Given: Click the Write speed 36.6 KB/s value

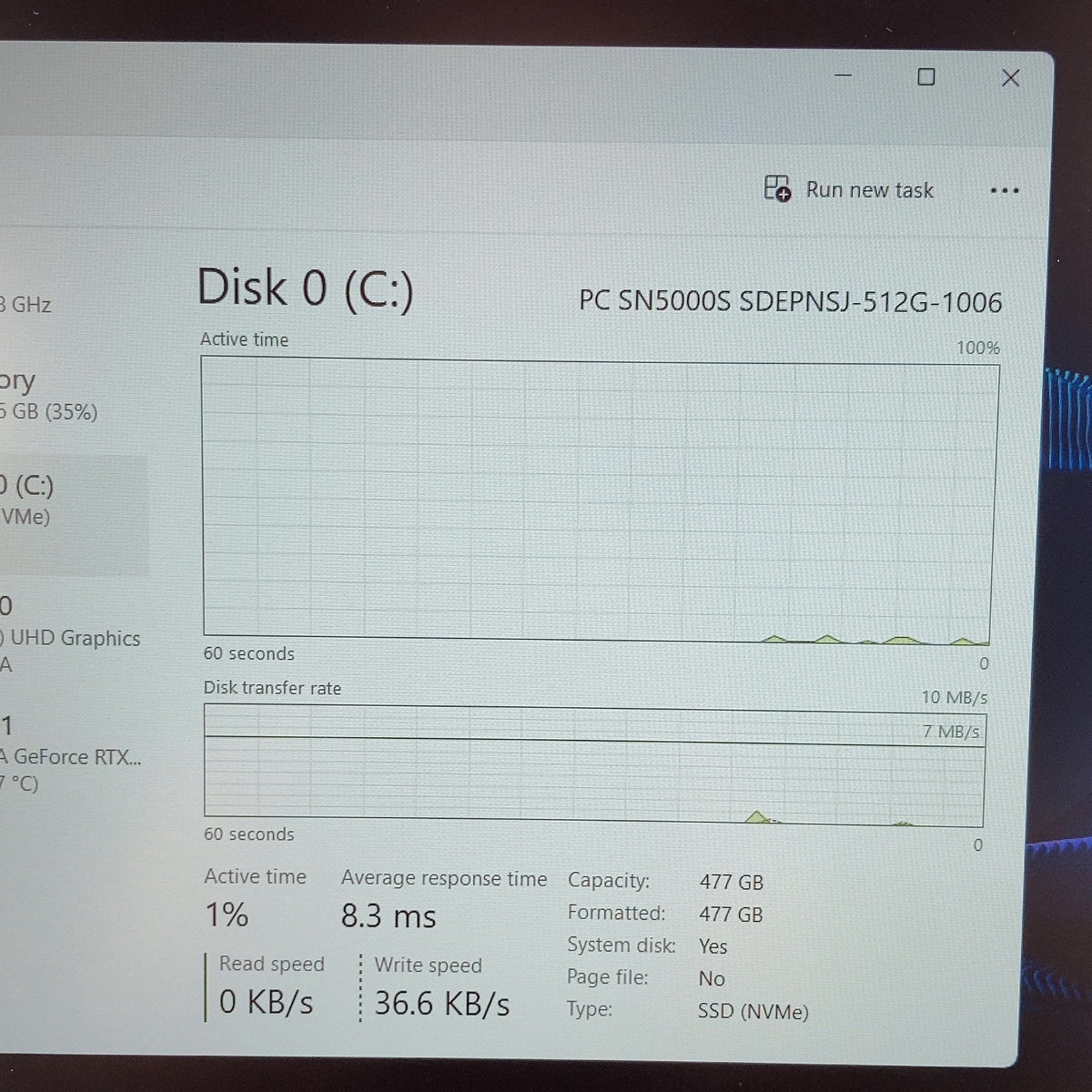Looking at the screenshot, I should [441, 1003].
